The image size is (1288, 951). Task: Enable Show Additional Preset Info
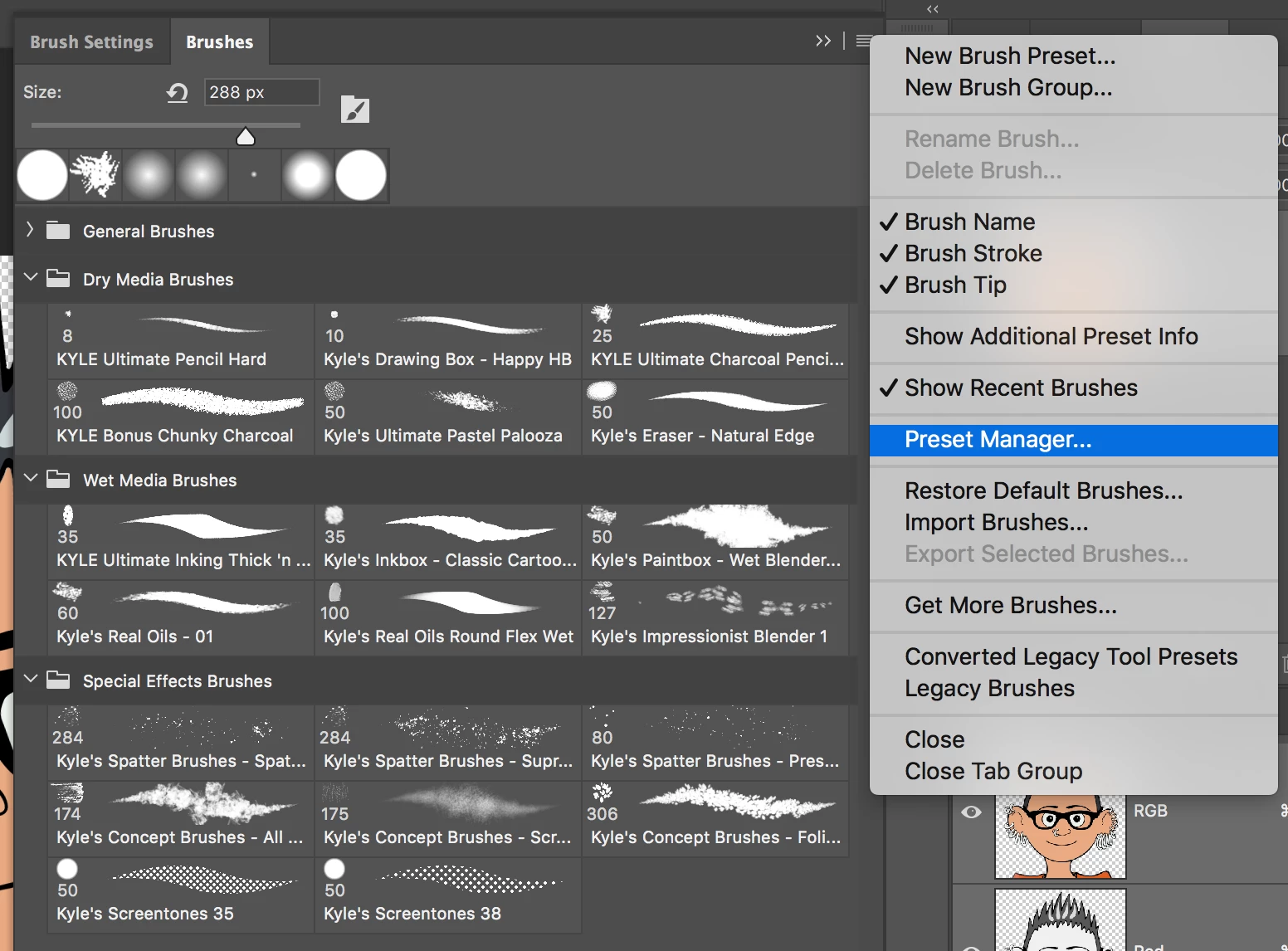coord(1074,336)
